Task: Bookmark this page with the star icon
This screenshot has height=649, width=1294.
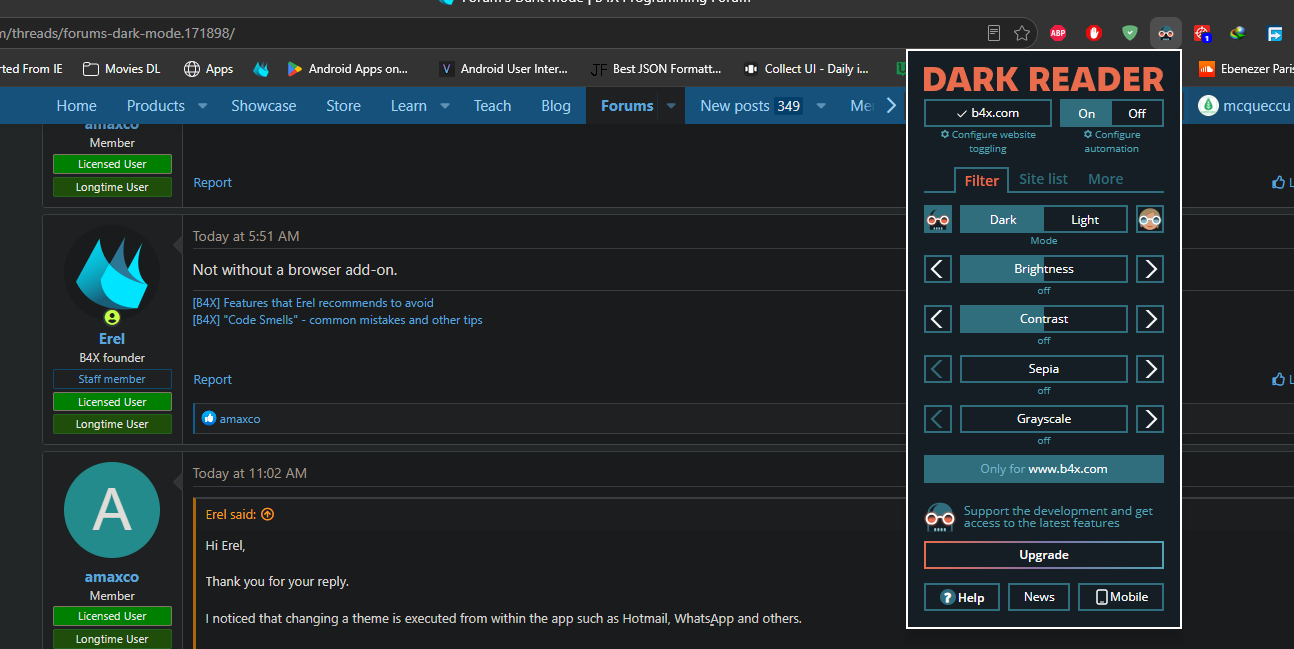Action: (1022, 33)
